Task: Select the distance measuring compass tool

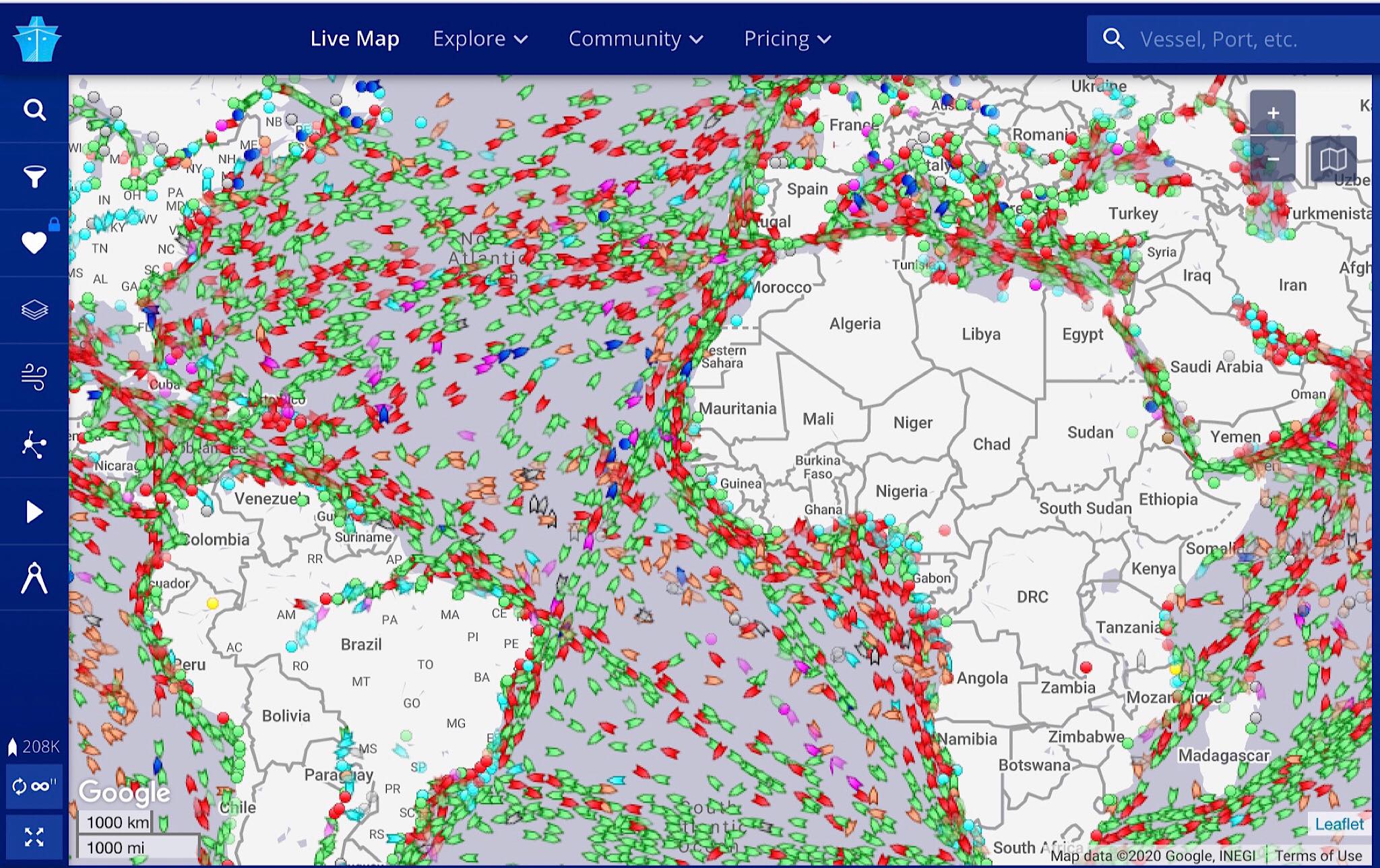Action: (x=34, y=578)
